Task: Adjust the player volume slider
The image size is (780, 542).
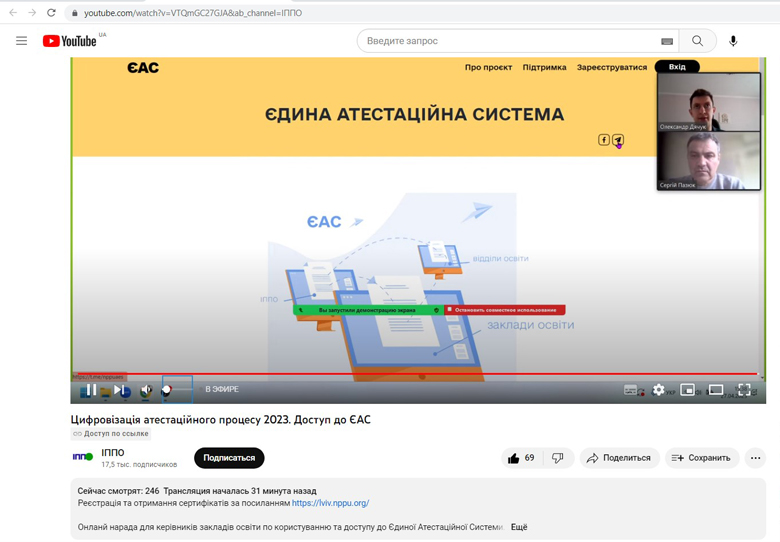Action: [178, 389]
